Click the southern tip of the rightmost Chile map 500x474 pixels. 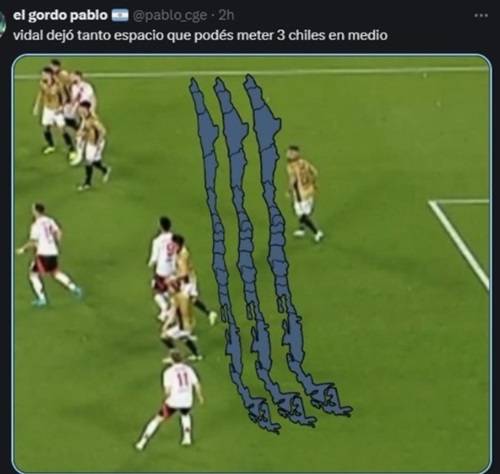click(x=333, y=402)
